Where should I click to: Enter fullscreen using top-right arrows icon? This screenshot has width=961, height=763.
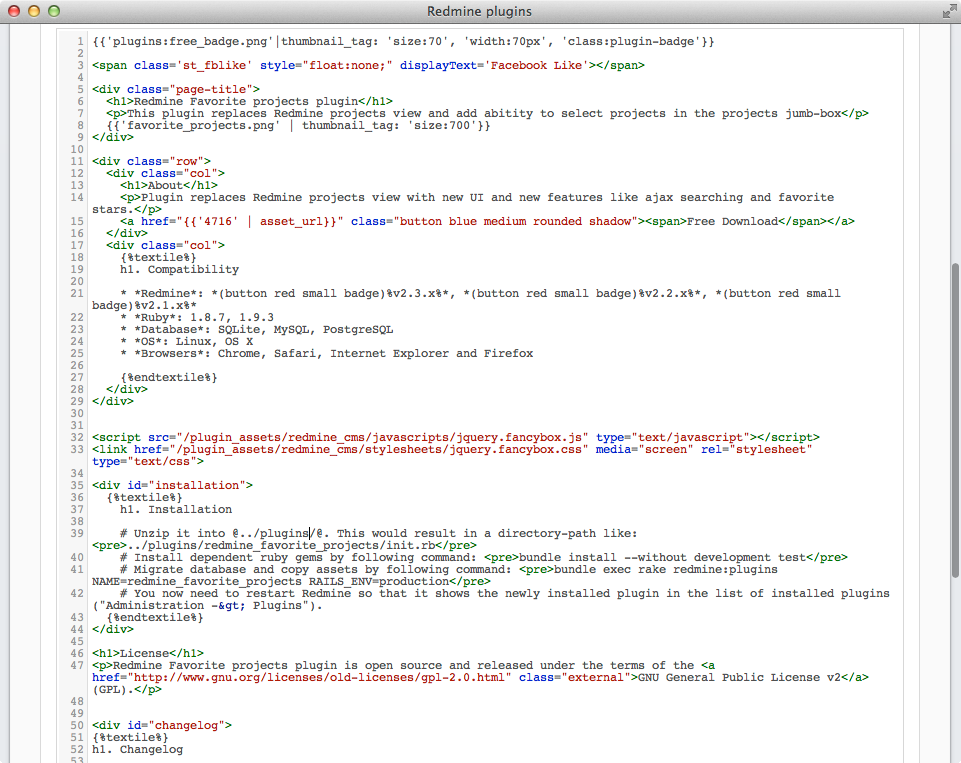[x=948, y=11]
